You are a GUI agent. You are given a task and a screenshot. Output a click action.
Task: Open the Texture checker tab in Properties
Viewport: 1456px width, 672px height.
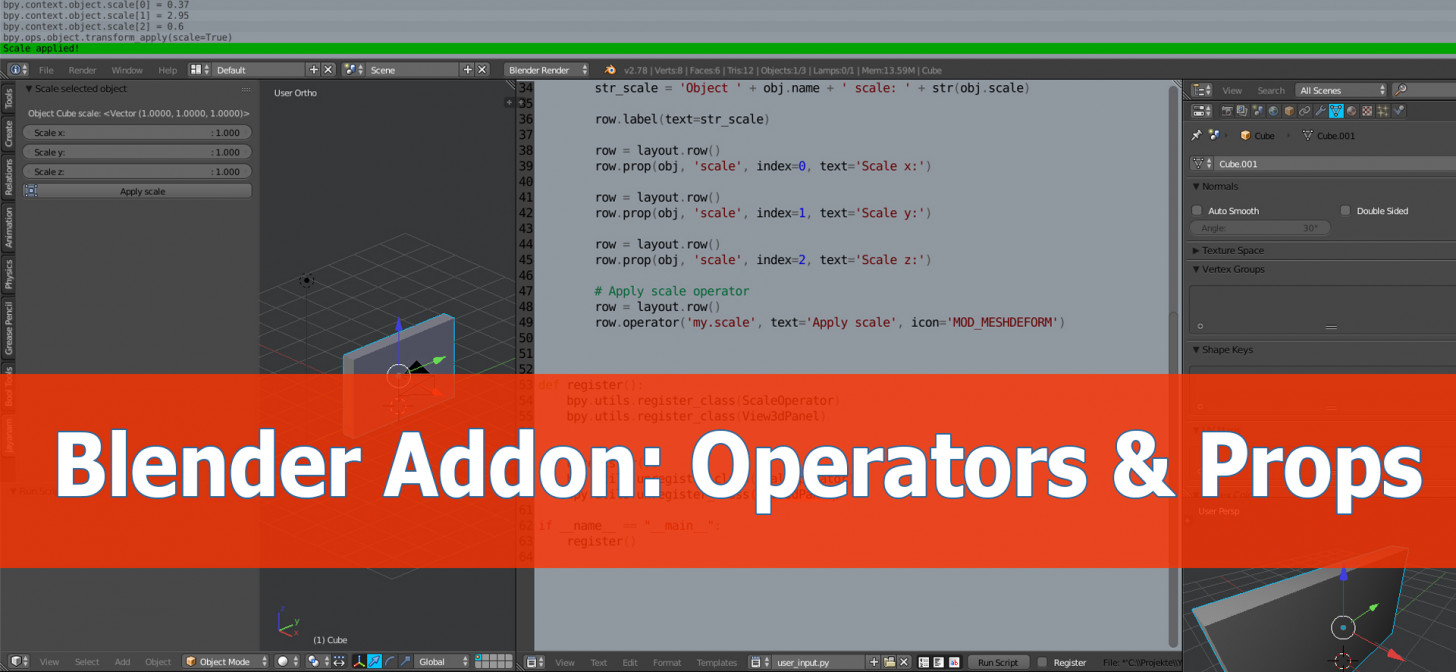(1367, 111)
